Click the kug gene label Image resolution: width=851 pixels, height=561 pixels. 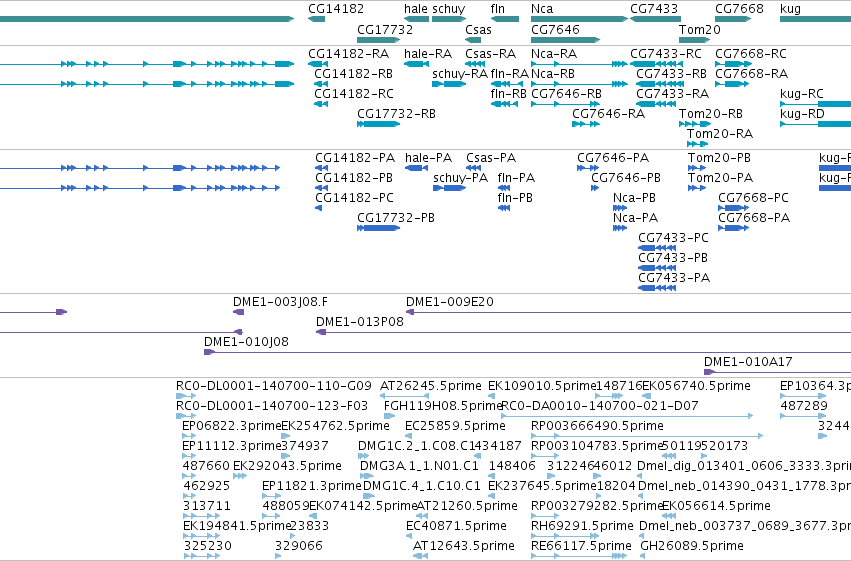(790, 9)
